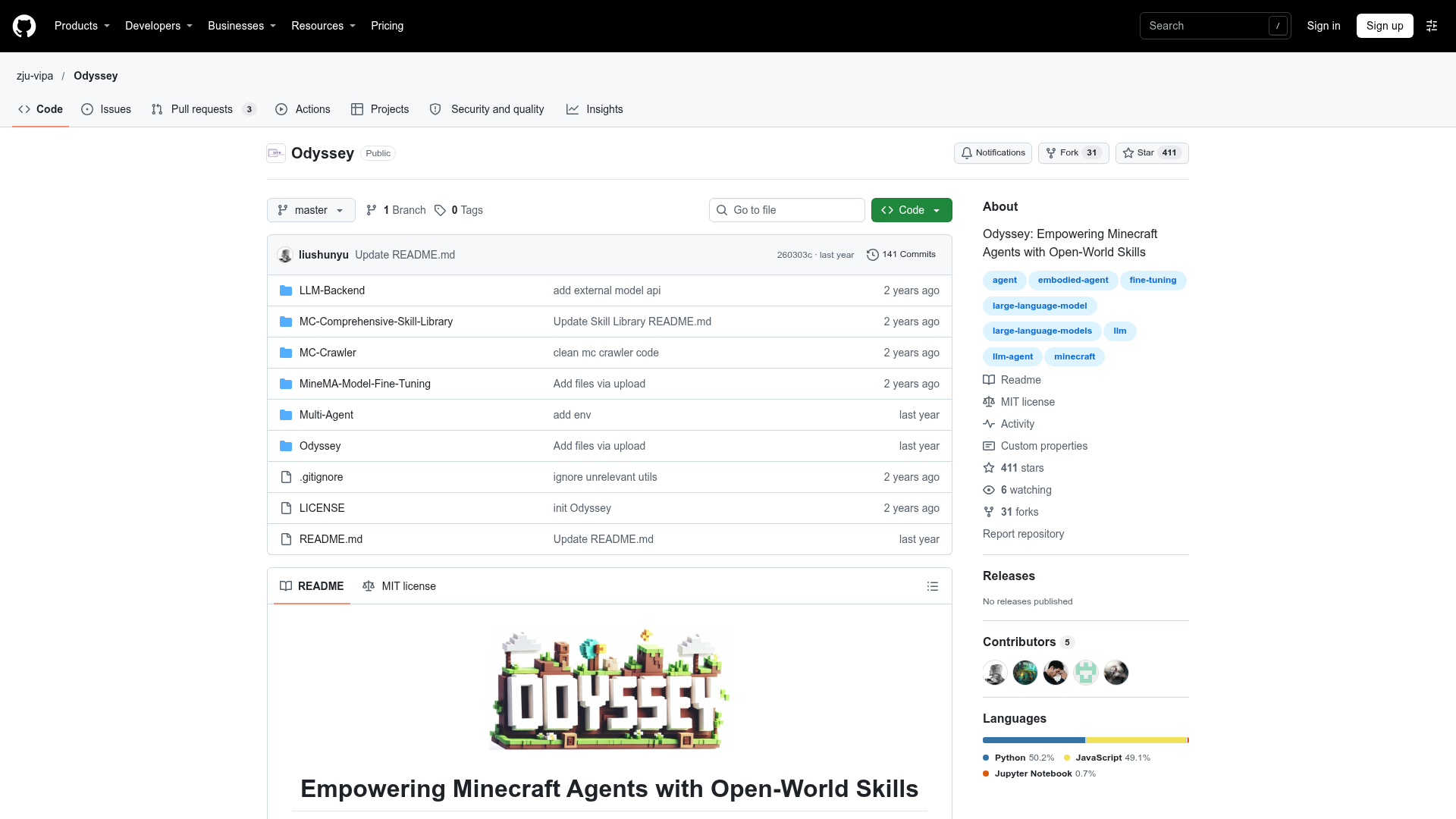Click the minecraft topic tag
The height and width of the screenshot is (819, 1456).
click(x=1075, y=356)
